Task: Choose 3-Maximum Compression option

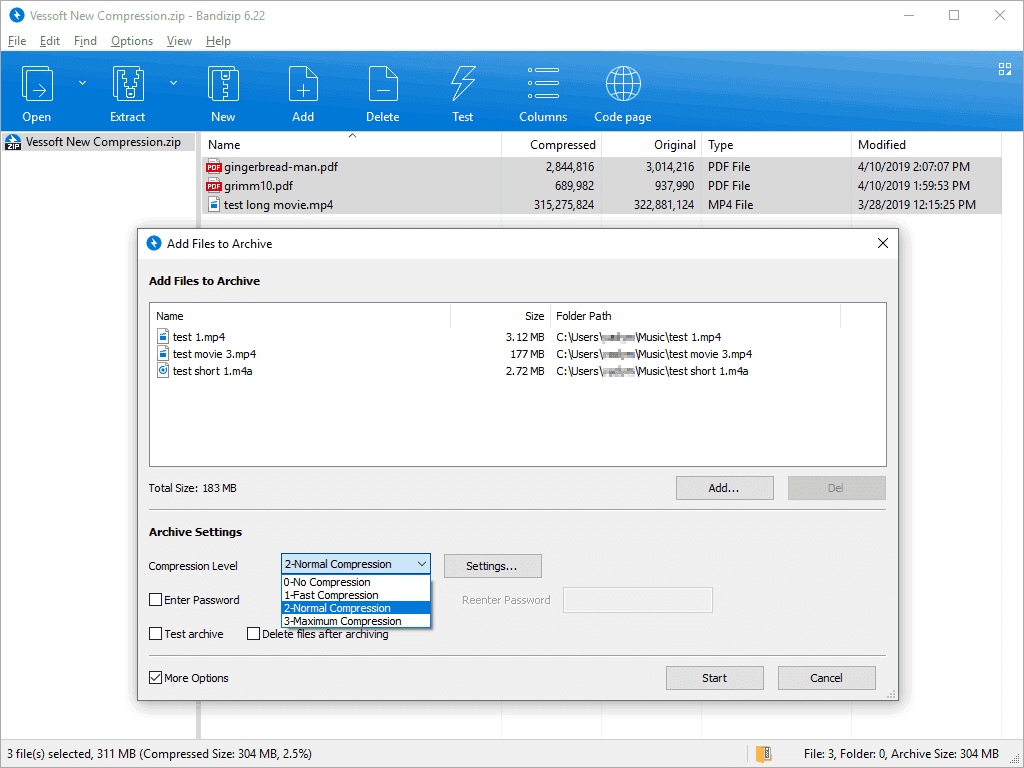Action: click(x=356, y=621)
